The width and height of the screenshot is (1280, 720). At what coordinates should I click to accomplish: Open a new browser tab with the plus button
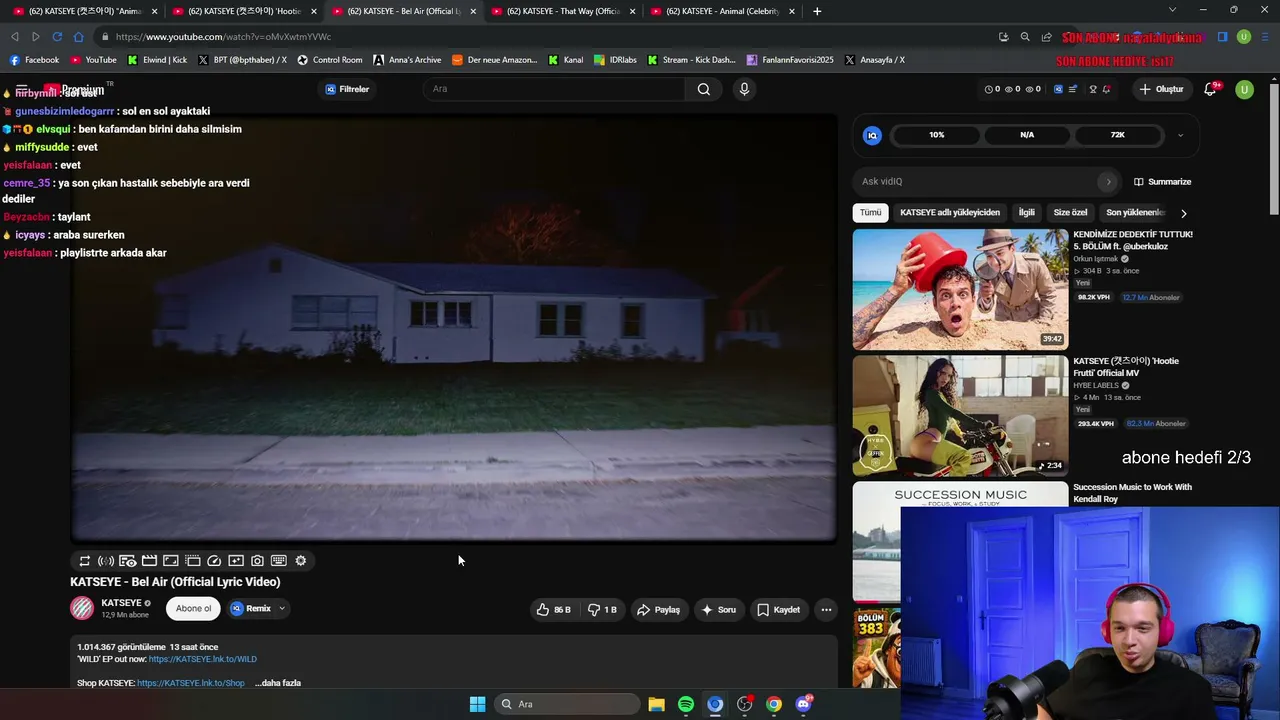817,11
